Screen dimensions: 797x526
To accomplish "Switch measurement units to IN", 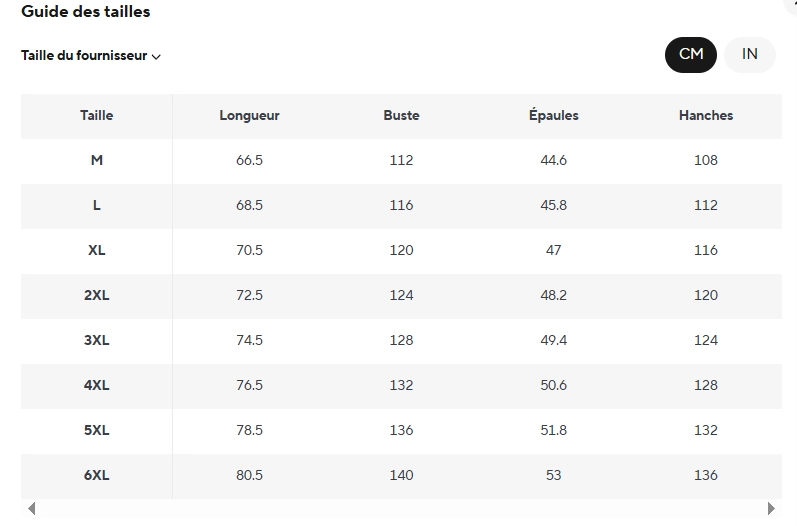I will (x=750, y=55).
